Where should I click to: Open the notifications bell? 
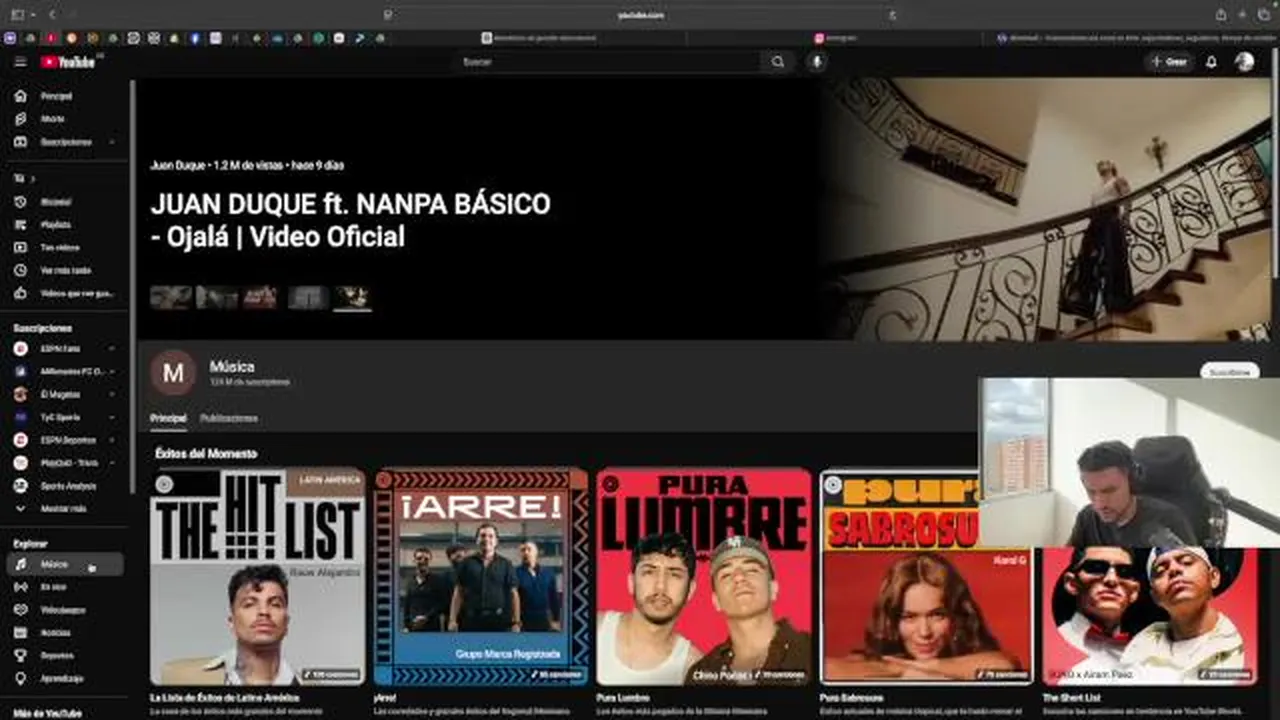(1211, 62)
